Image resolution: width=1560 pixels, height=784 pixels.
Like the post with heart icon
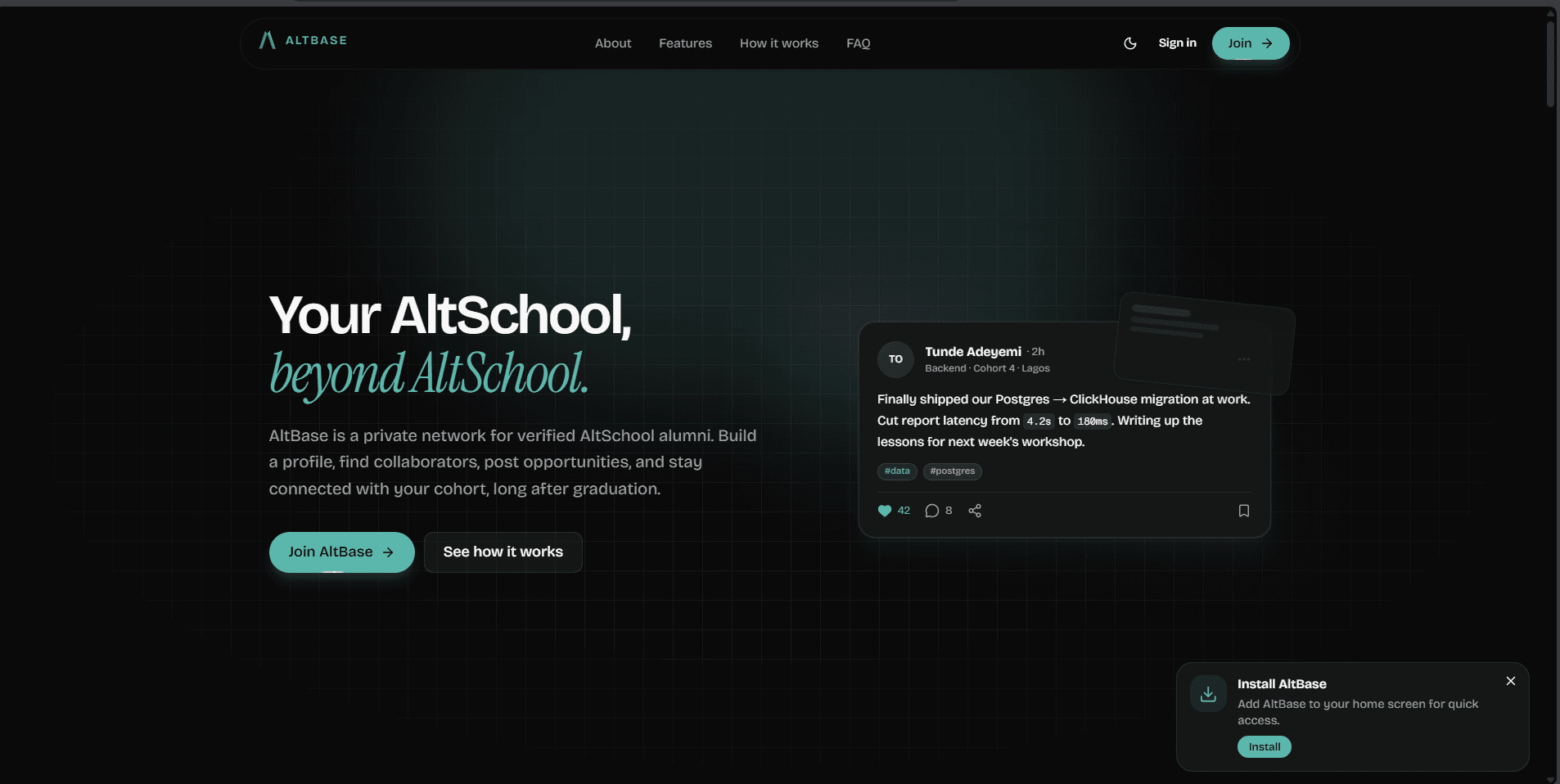point(885,511)
